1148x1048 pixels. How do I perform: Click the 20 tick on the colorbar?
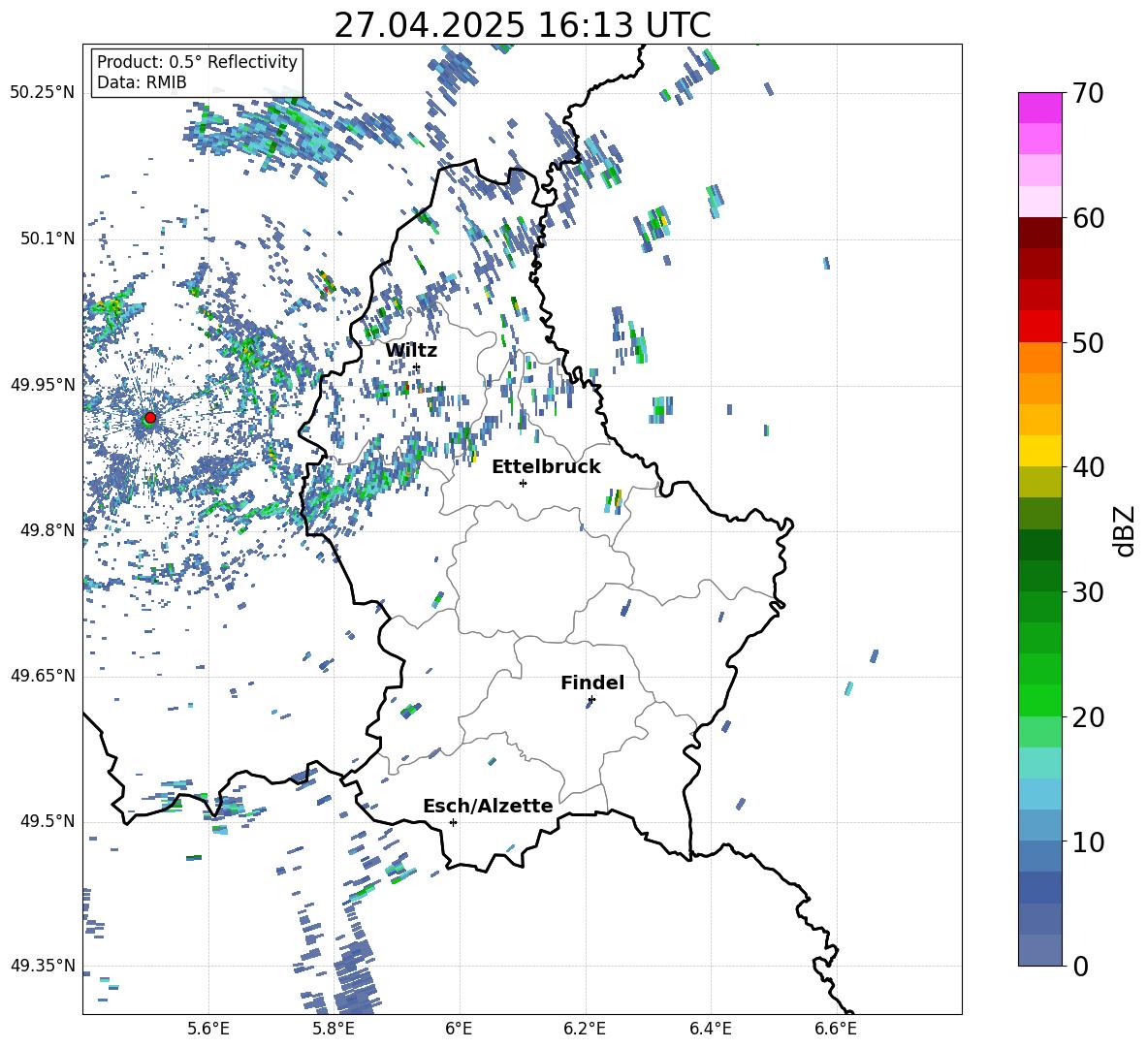(x=1089, y=716)
